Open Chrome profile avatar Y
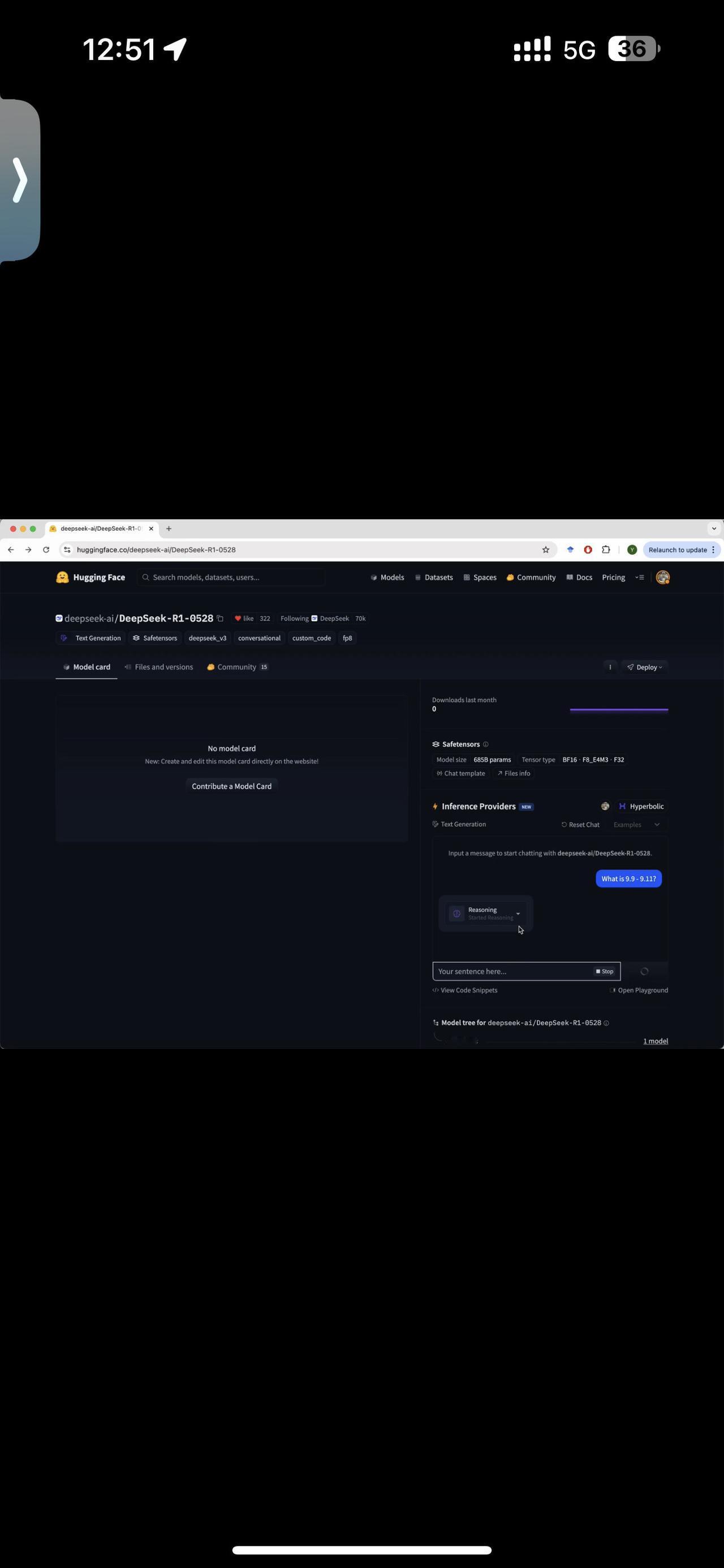 pyautogui.click(x=632, y=549)
